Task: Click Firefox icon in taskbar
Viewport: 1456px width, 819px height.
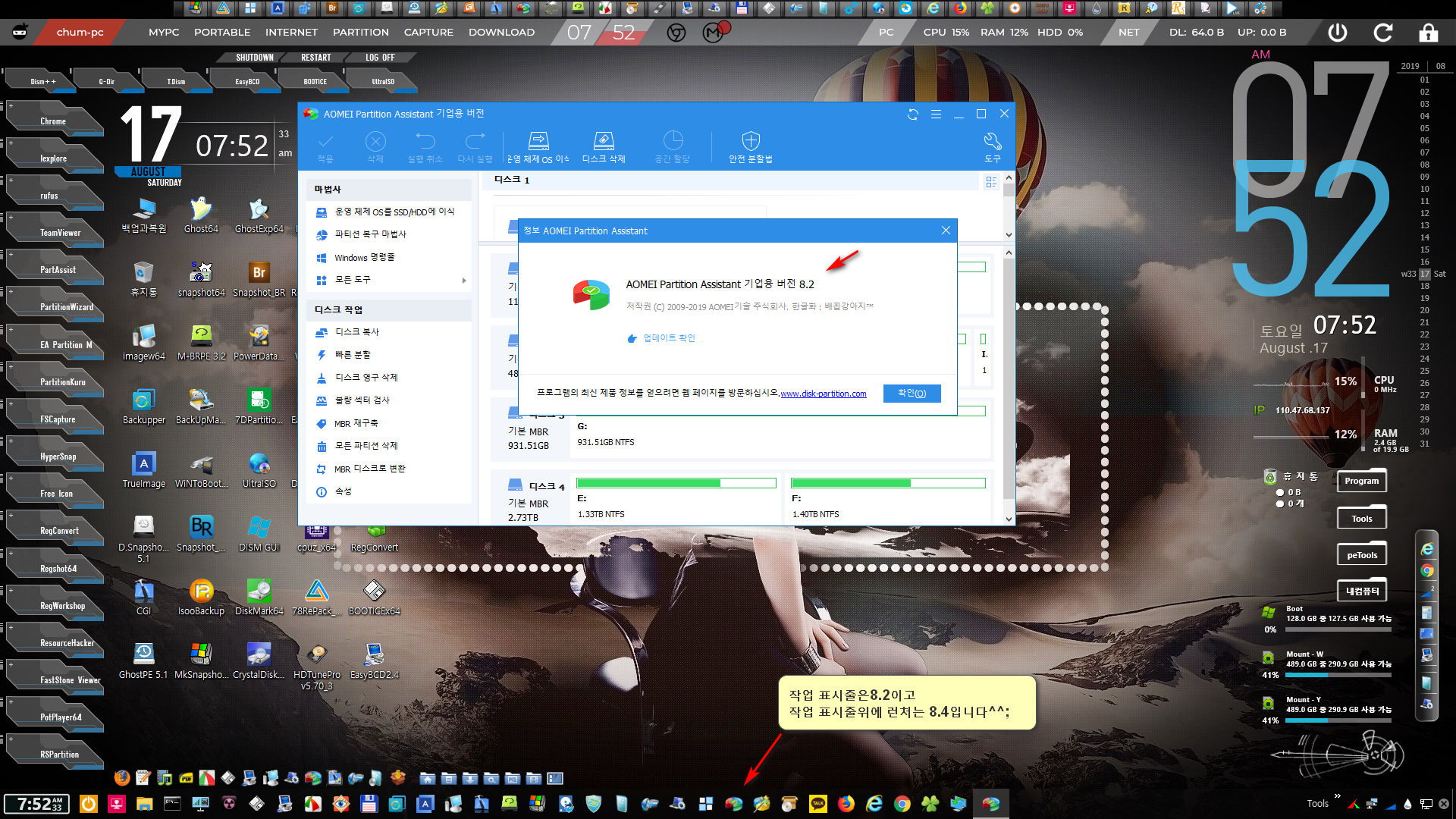Action: (x=846, y=804)
